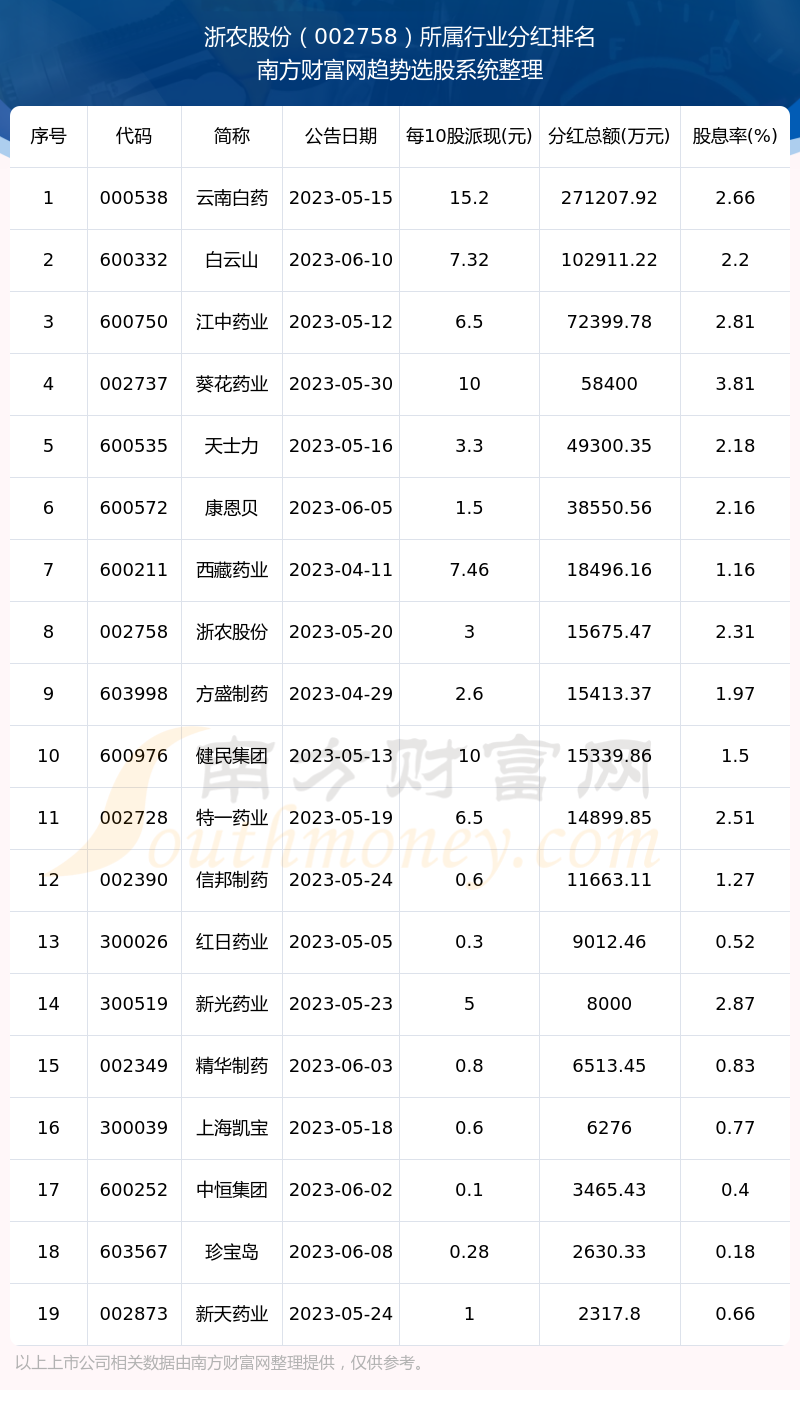Select stock code 002737
The width and height of the screenshot is (800, 1412).
[x=134, y=384]
